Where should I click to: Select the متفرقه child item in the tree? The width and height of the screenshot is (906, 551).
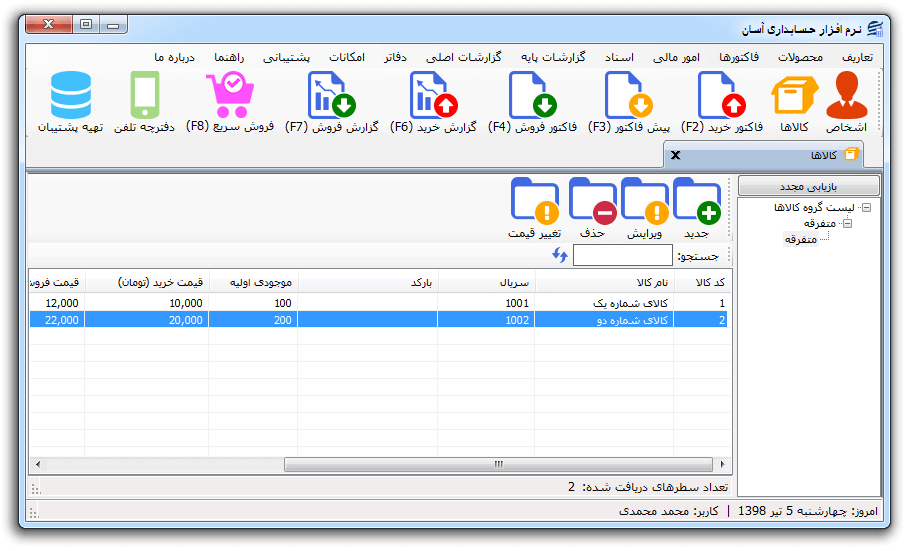tap(800, 239)
